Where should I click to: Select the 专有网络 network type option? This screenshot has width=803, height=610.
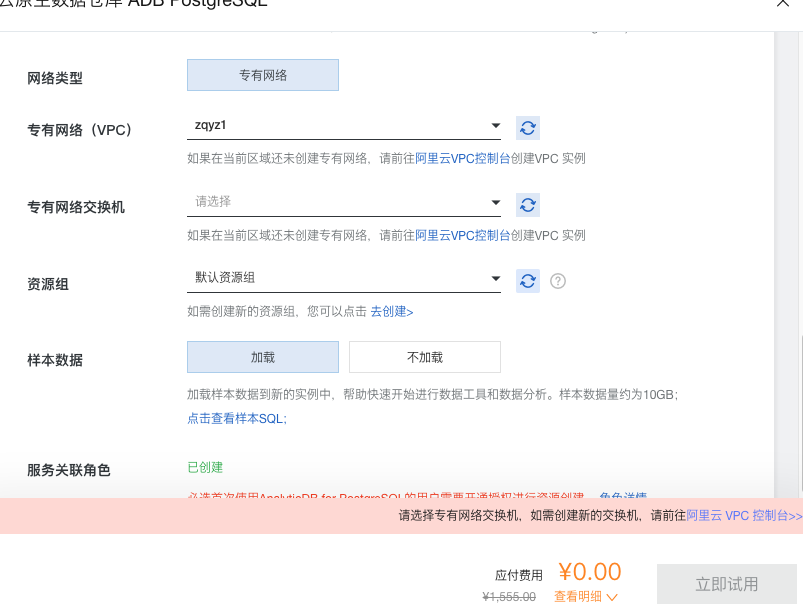tap(262, 75)
